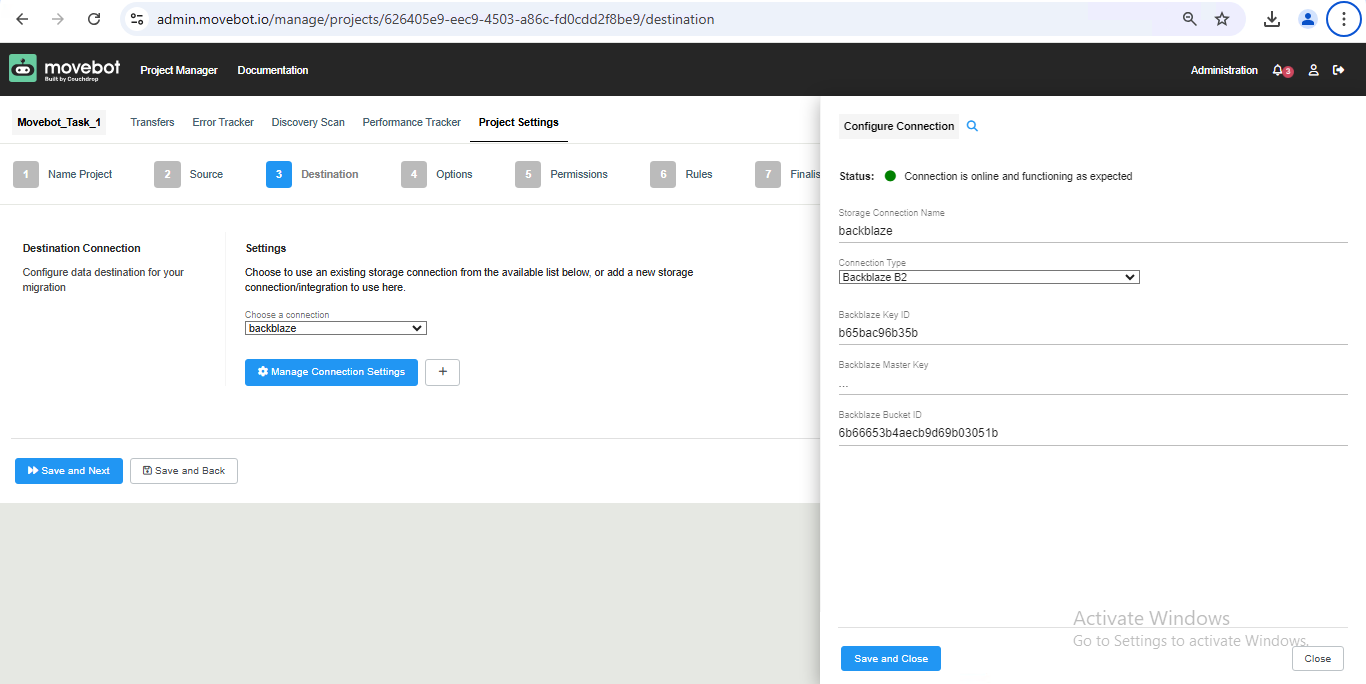Click the movebot logo
Image resolution: width=1366 pixels, height=684 pixels.
[65, 69]
